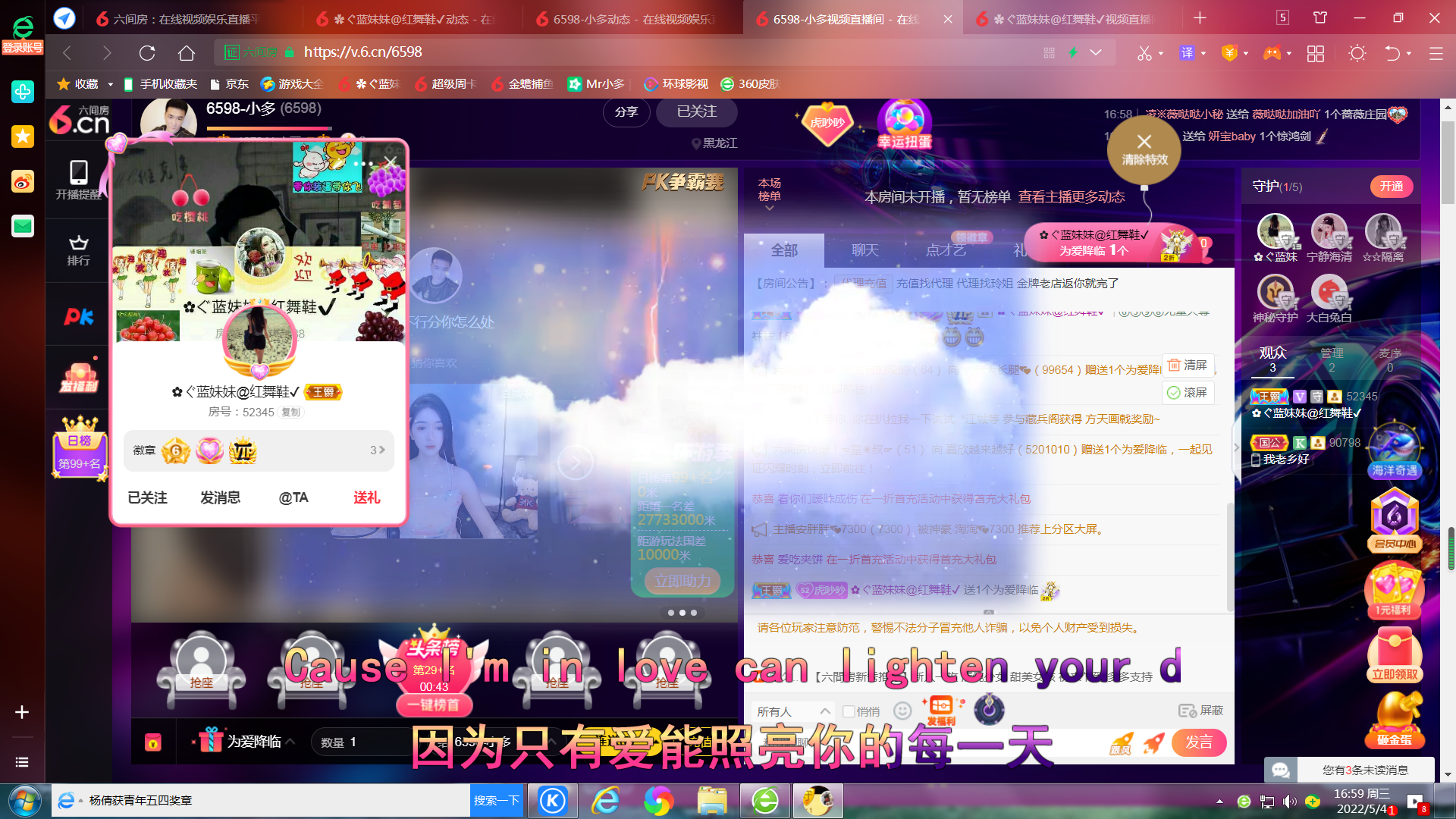The image size is (1456, 819).
Task: Click the 立即领取 red envelope icon
Action: click(x=1394, y=654)
